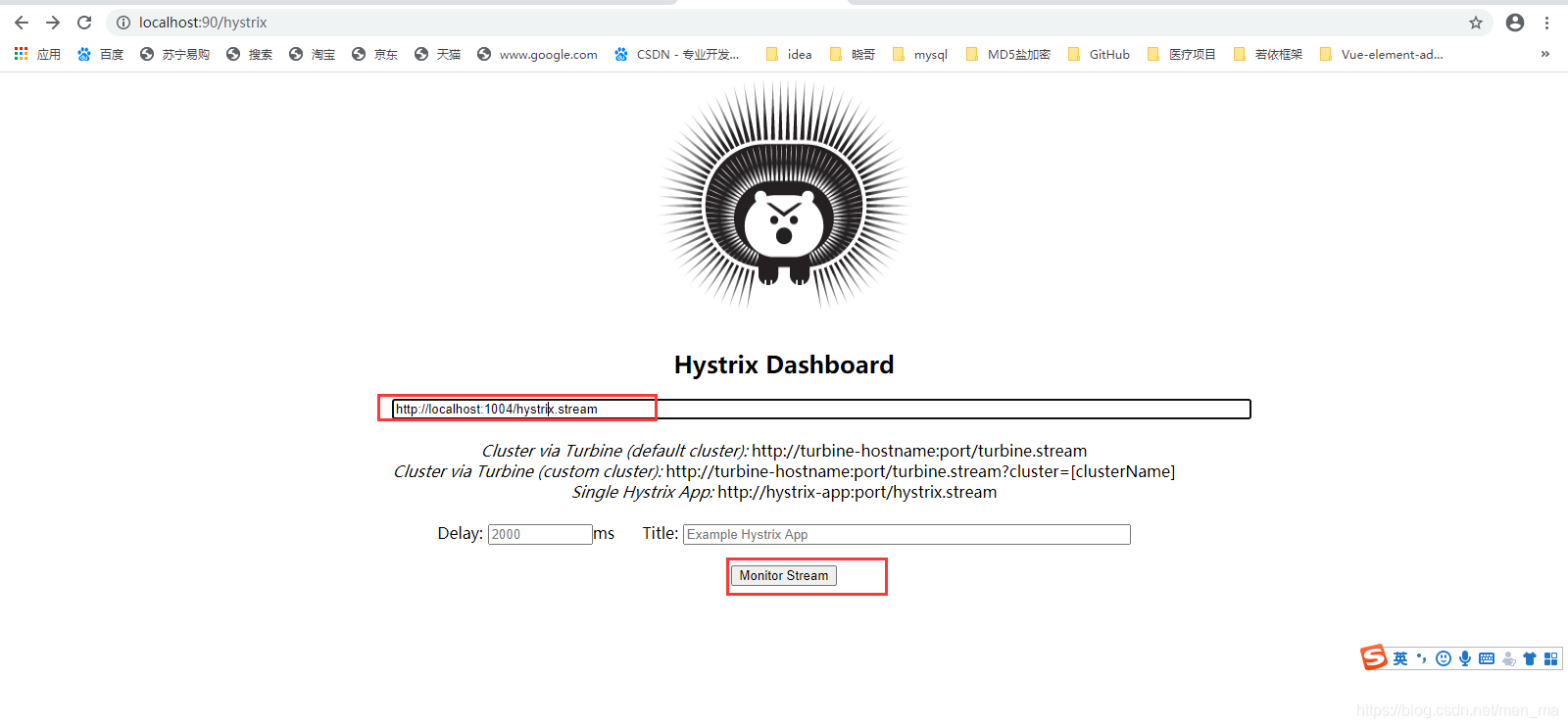
Task: Click the Hystrix Dashboard heading
Action: [x=784, y=364]
